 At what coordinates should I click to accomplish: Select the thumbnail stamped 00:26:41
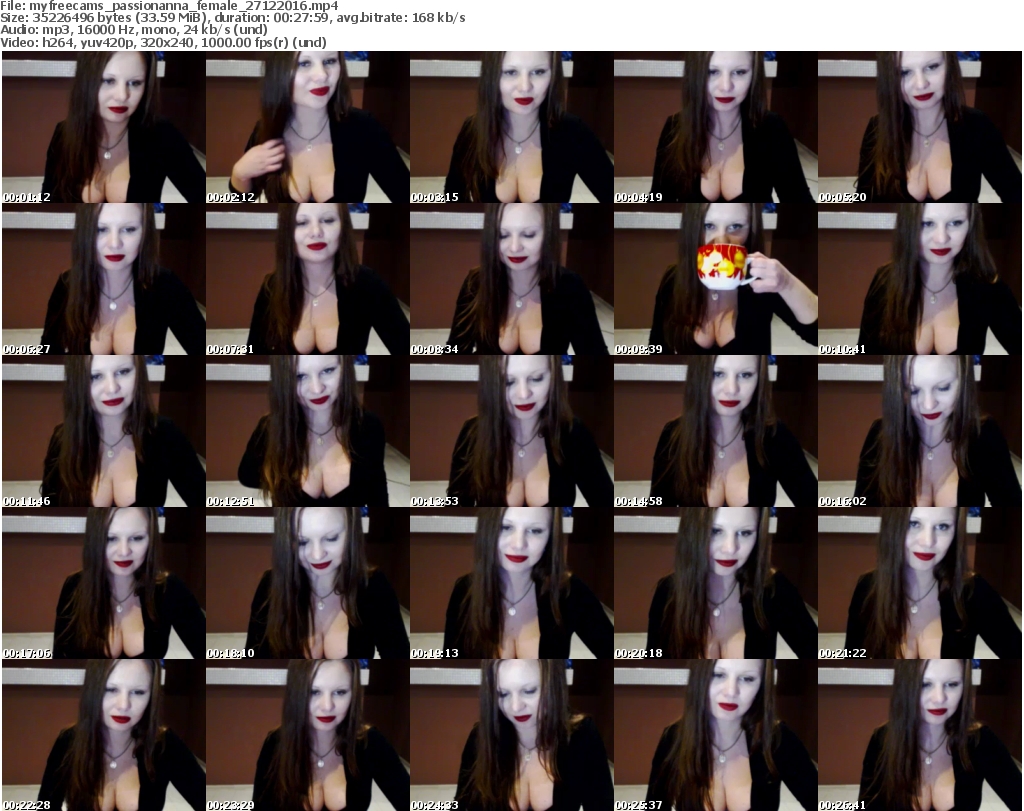[x=920, y=735]
